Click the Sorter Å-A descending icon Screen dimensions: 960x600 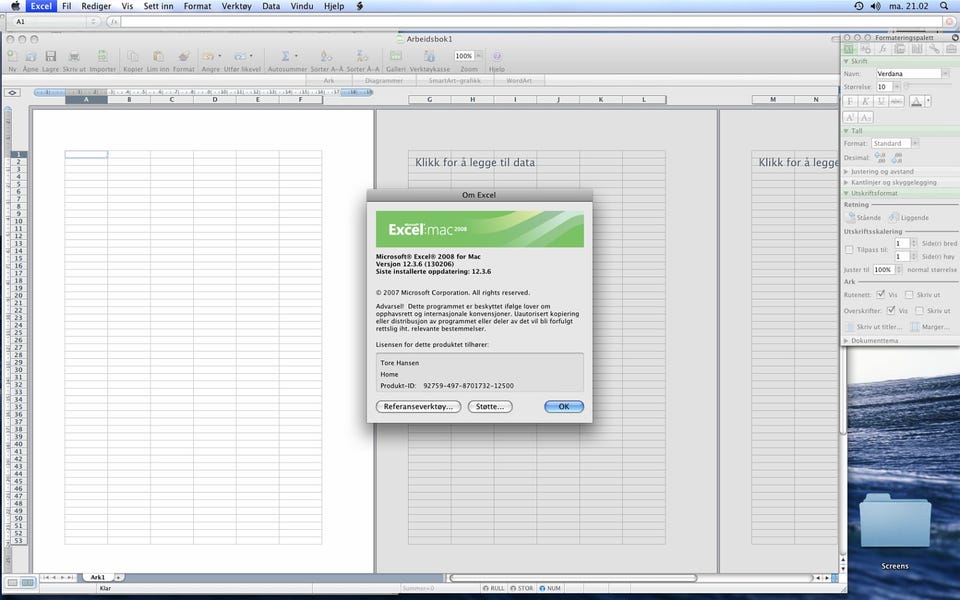pos(362,56)
